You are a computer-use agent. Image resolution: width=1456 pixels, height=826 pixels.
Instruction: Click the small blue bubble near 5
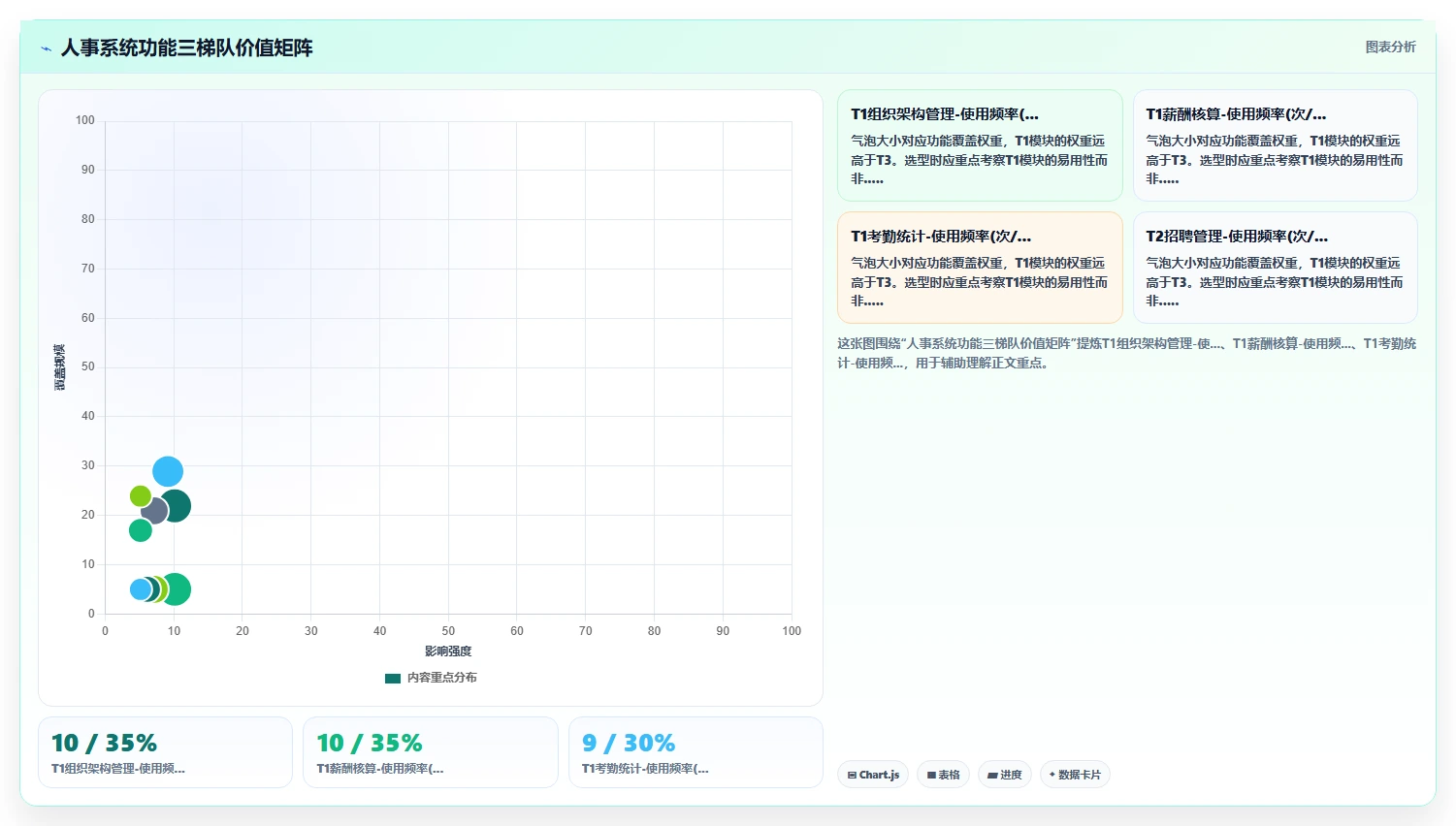coord(141,589)
